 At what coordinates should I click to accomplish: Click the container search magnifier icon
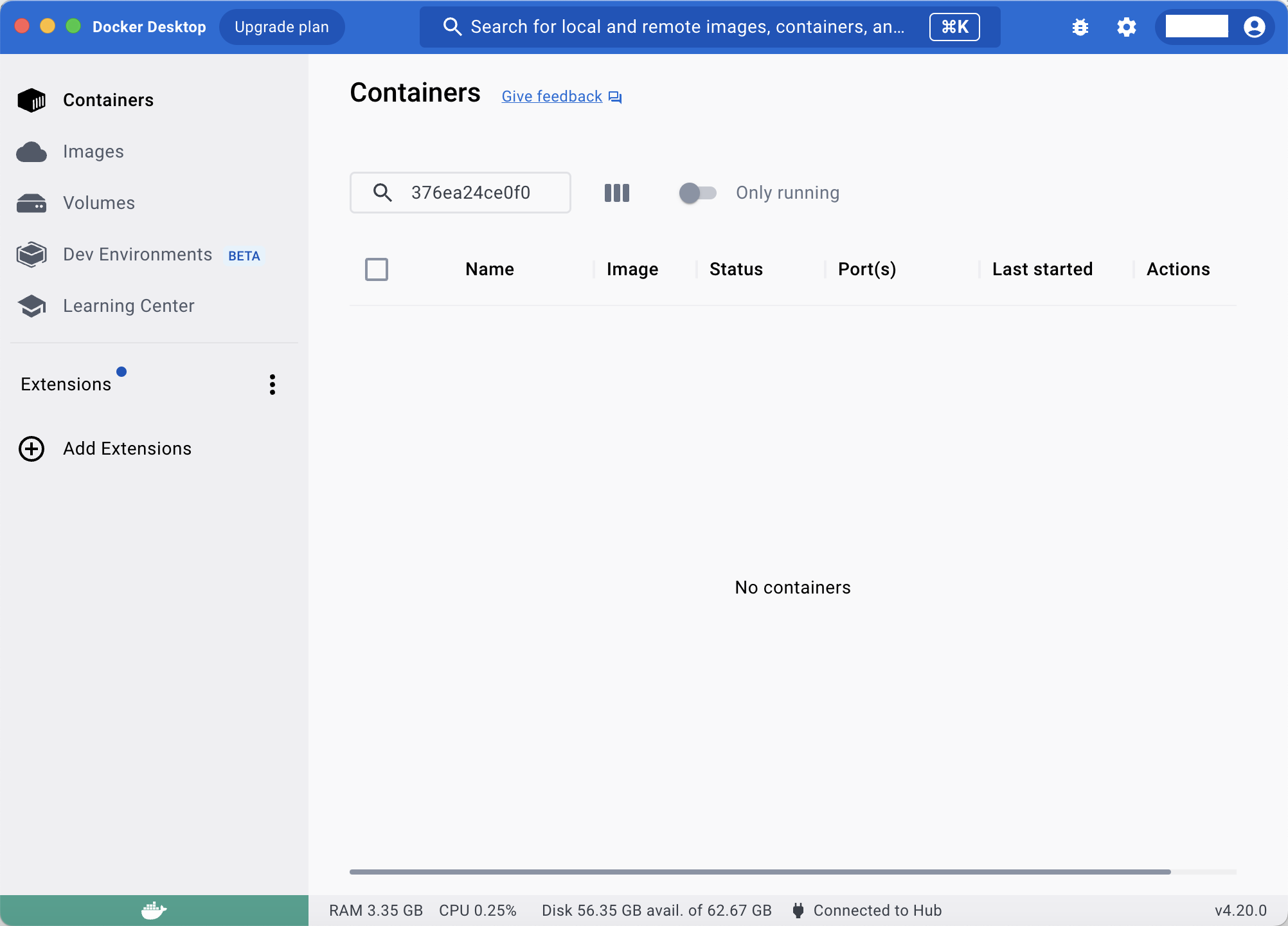[x=382, y=193]
